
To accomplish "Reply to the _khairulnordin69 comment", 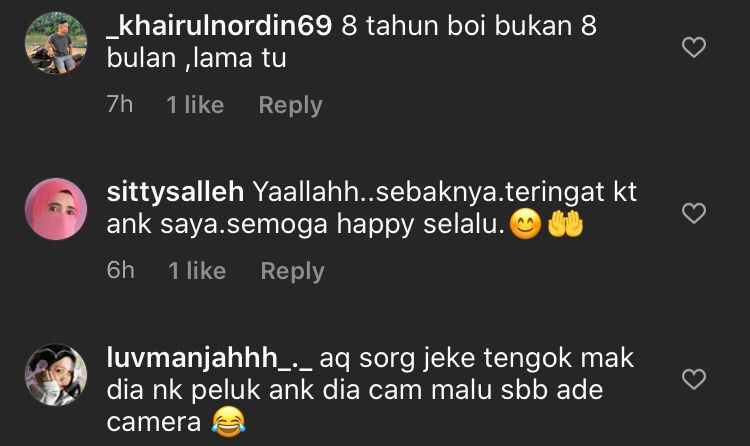I will tap(290, 105).
